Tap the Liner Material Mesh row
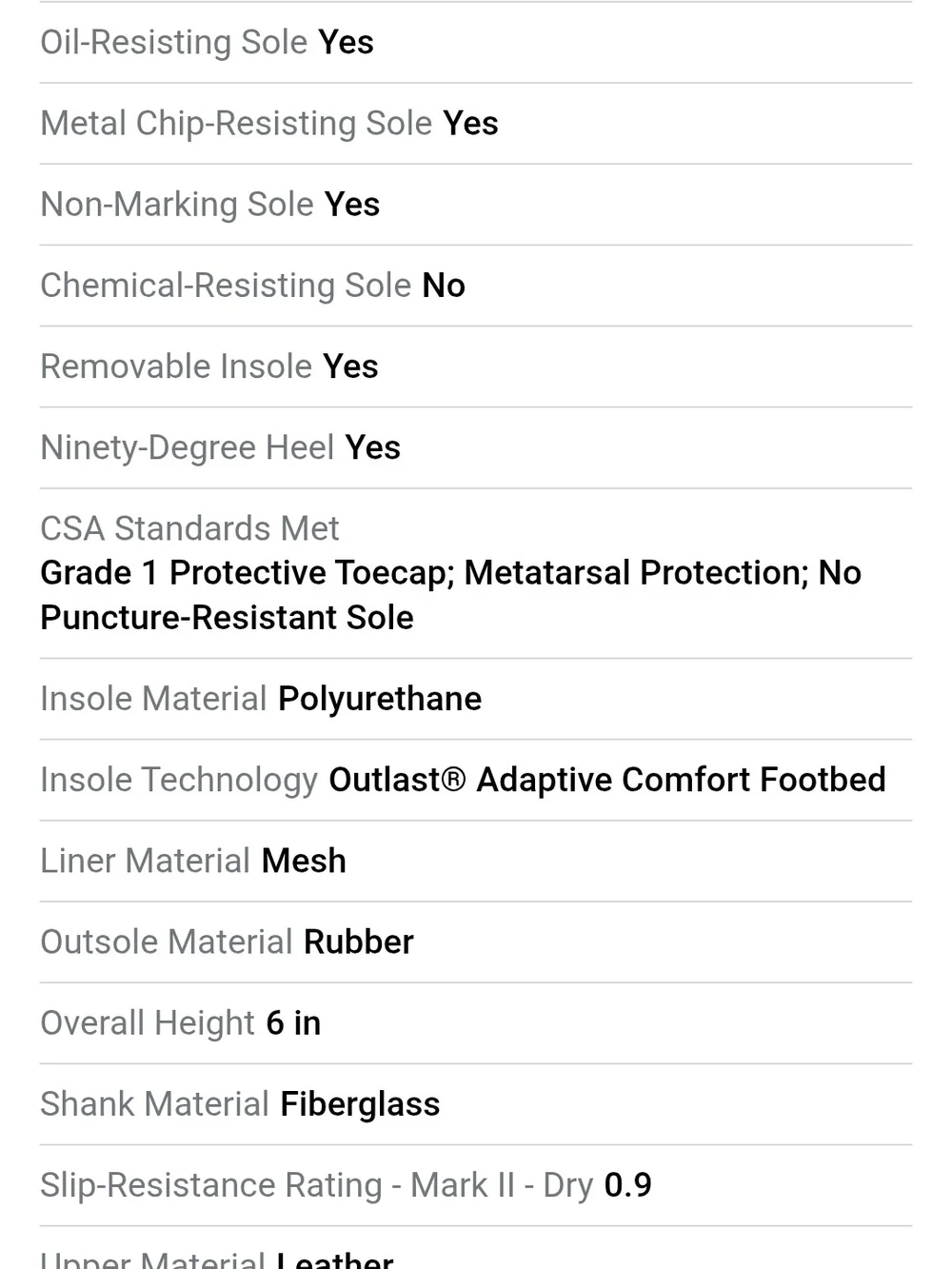Viewport: 952px width, 1269px height. 476,861
